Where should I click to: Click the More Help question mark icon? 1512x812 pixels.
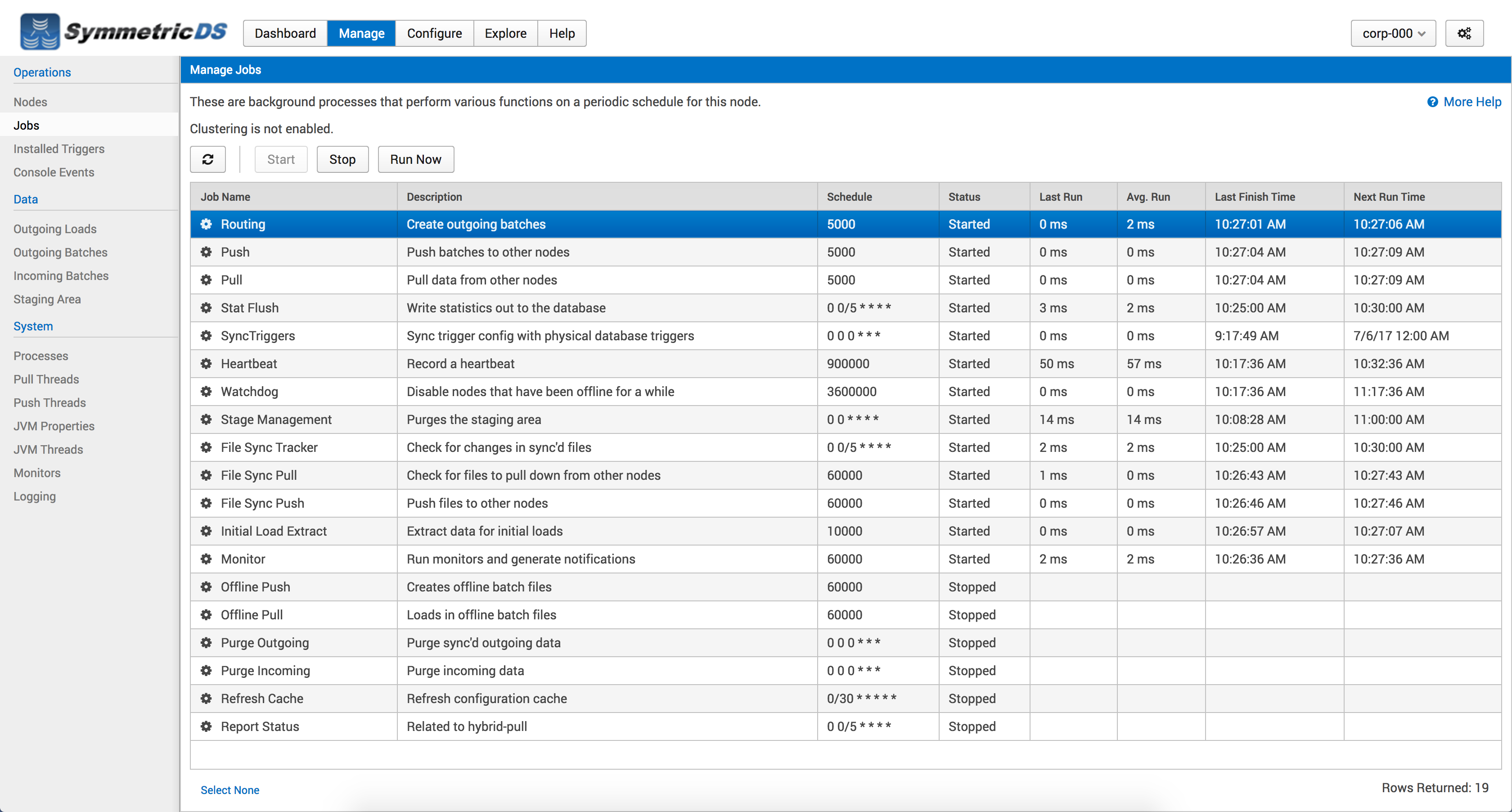pos(1432,102)
